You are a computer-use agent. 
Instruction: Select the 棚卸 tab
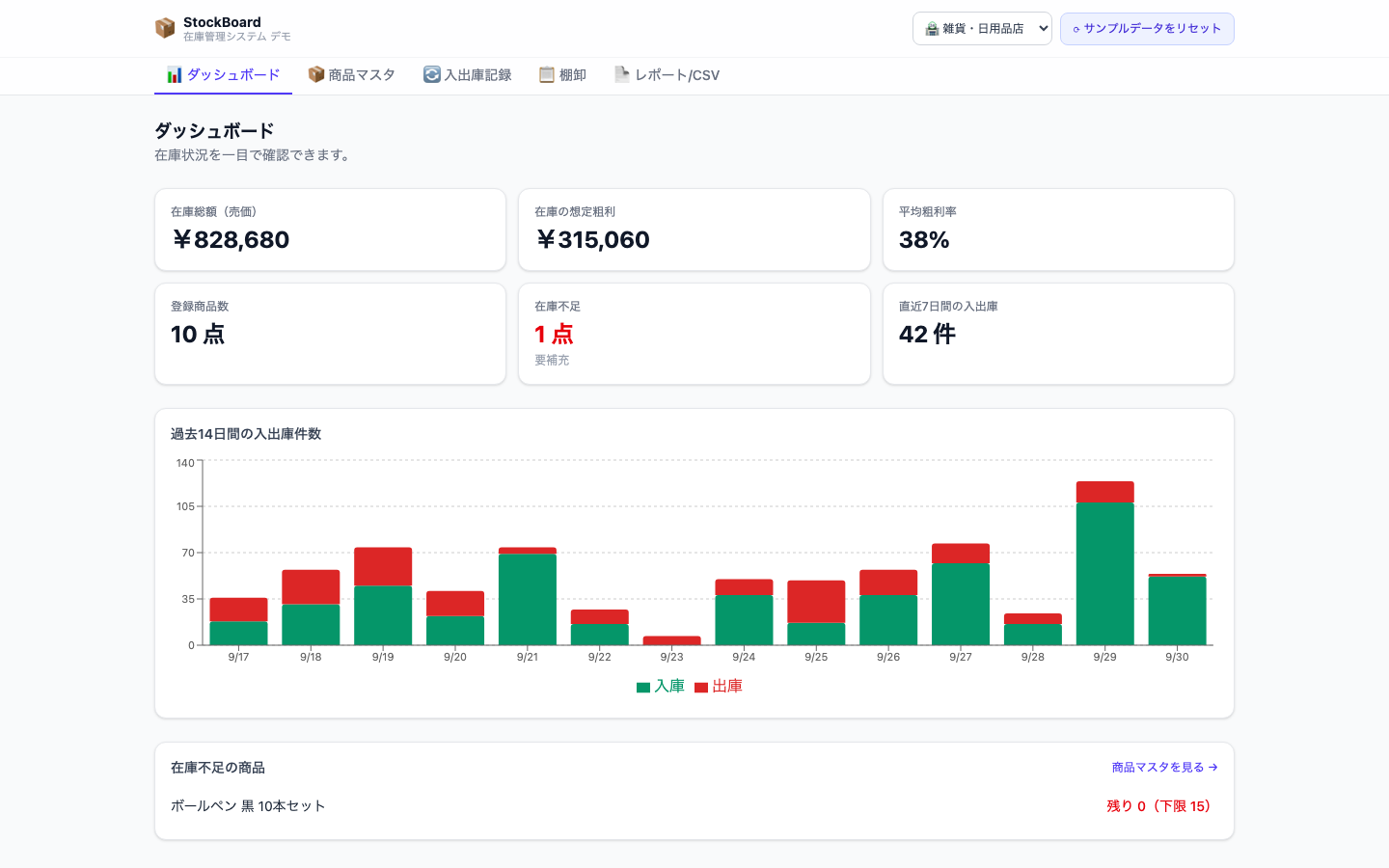(x=562, y=75)
